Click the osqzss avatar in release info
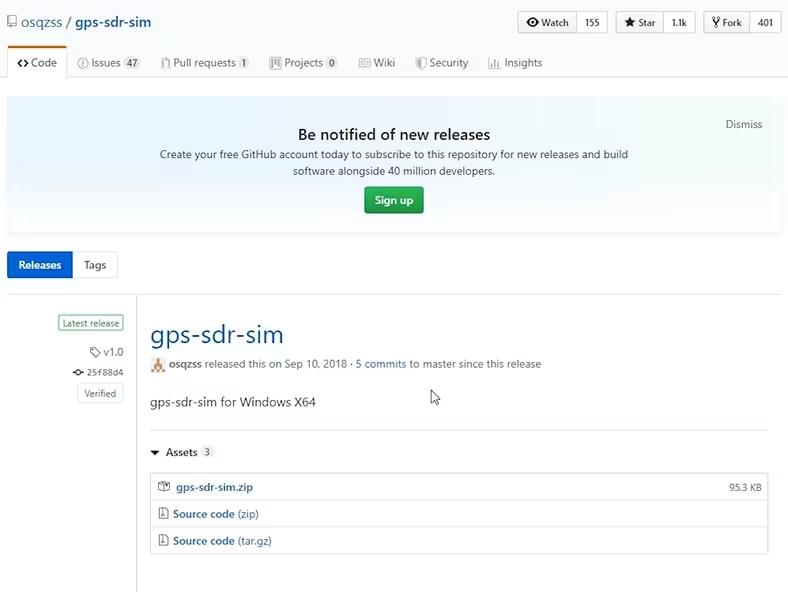 coord(158,365)
